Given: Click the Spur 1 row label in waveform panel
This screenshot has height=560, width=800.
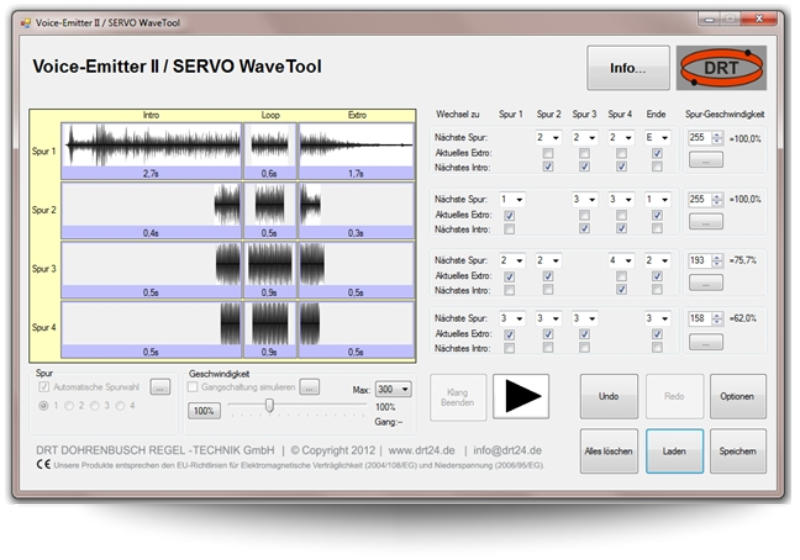Looking at the screenshot, I should (x=44, y=151).
